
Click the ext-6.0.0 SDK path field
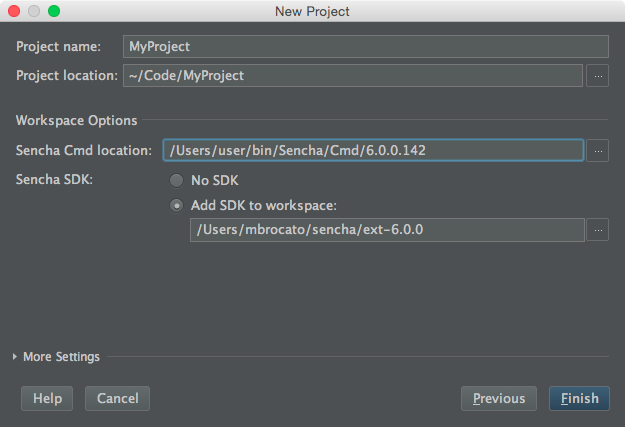387,230
